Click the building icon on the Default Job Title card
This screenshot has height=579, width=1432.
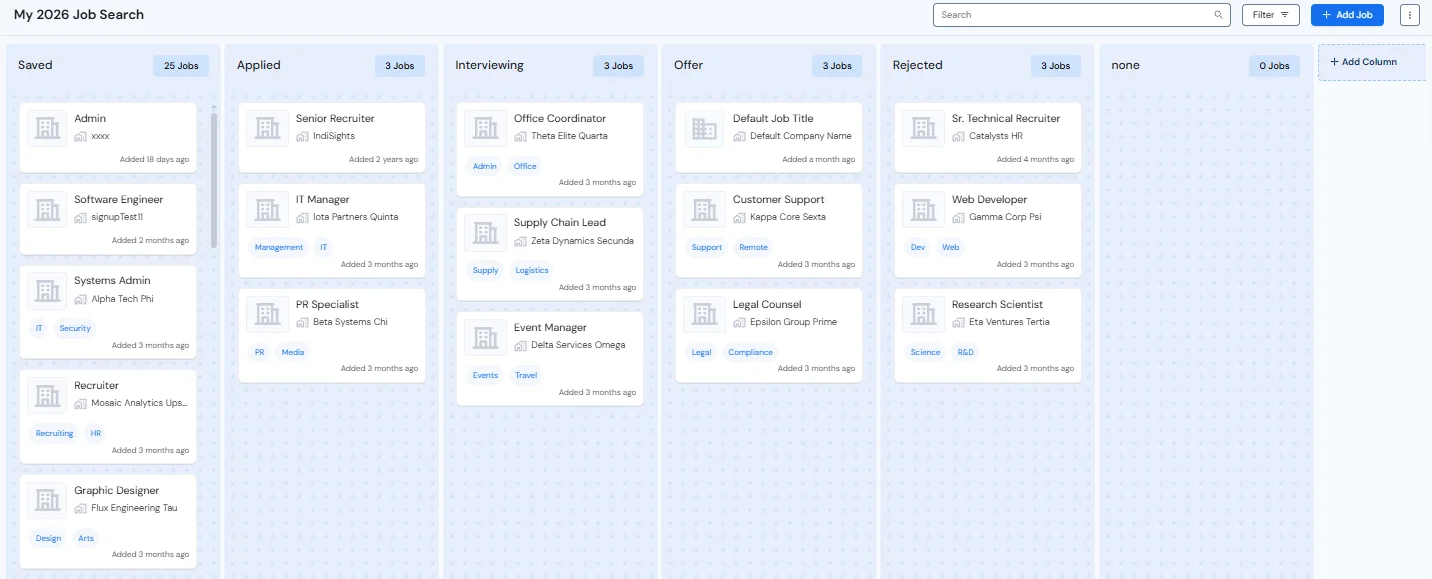coord(704,127)
